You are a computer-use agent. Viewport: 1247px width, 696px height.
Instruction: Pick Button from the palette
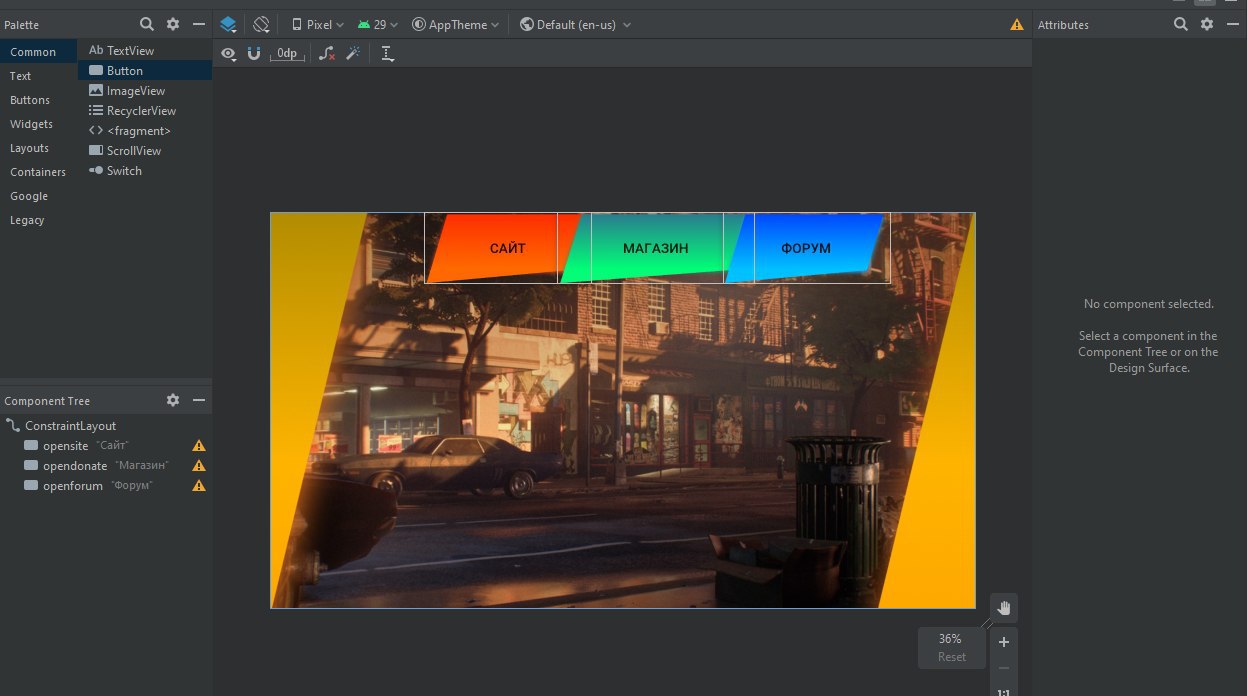pyautogui.click(x=145, y=70)
